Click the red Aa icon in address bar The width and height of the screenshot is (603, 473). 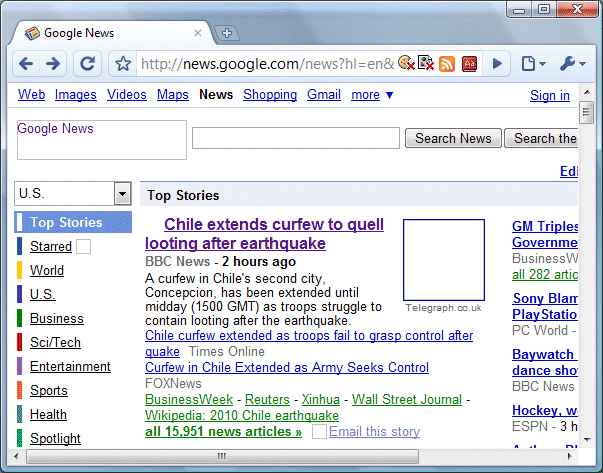click(470, 64)
